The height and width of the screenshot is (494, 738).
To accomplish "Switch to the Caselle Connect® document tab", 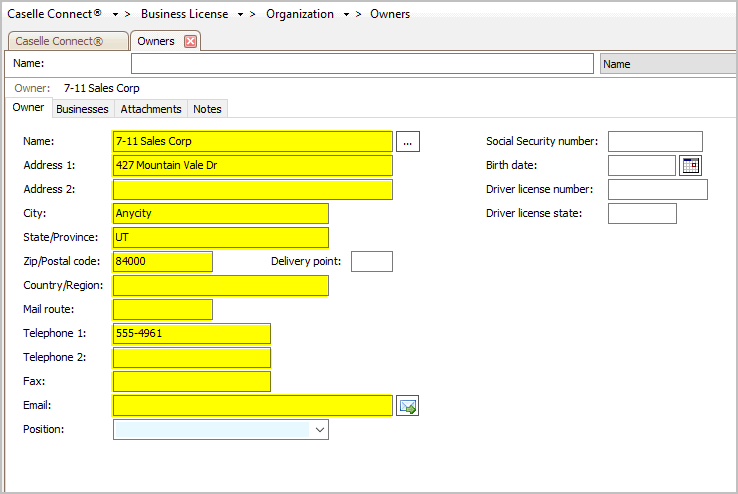I will click(x=66, y=41).
